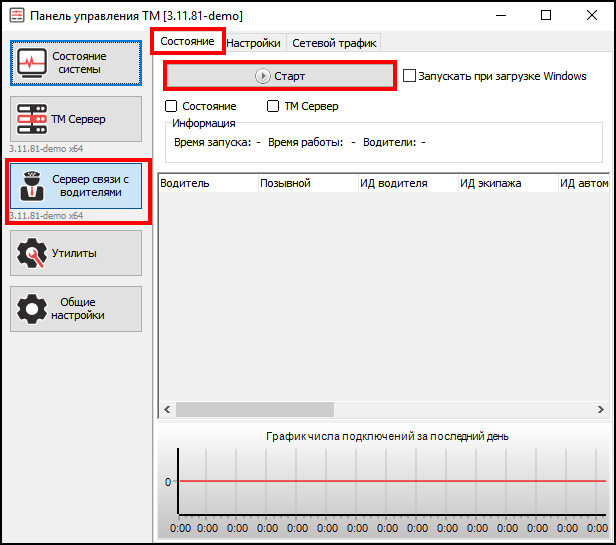Click the scrollbar right arrow
The height and width of the screenshot is (545, 616).
(x=600, y=409)
